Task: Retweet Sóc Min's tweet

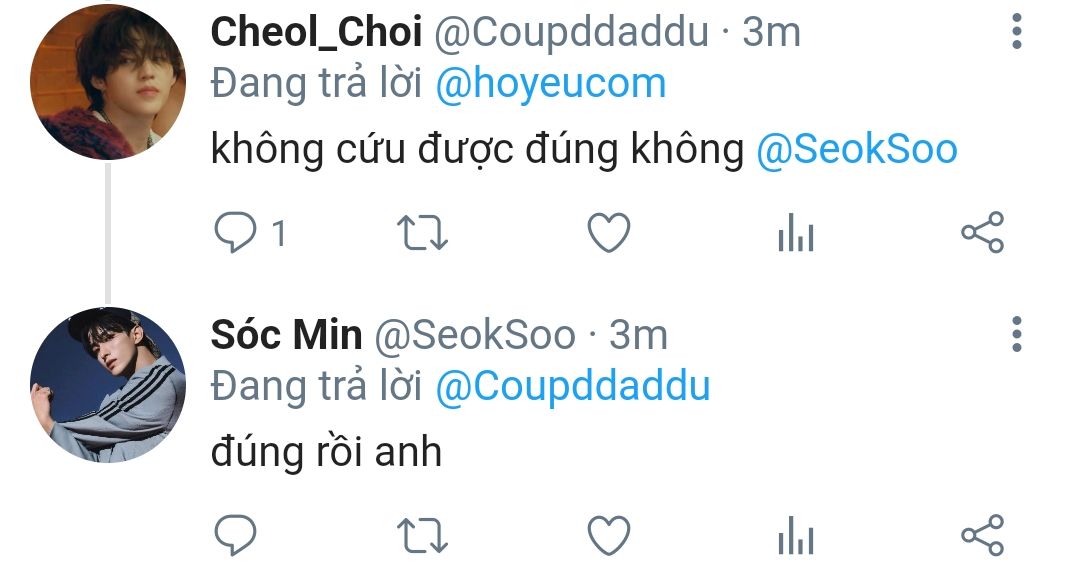Action: (x=422, y=536)
